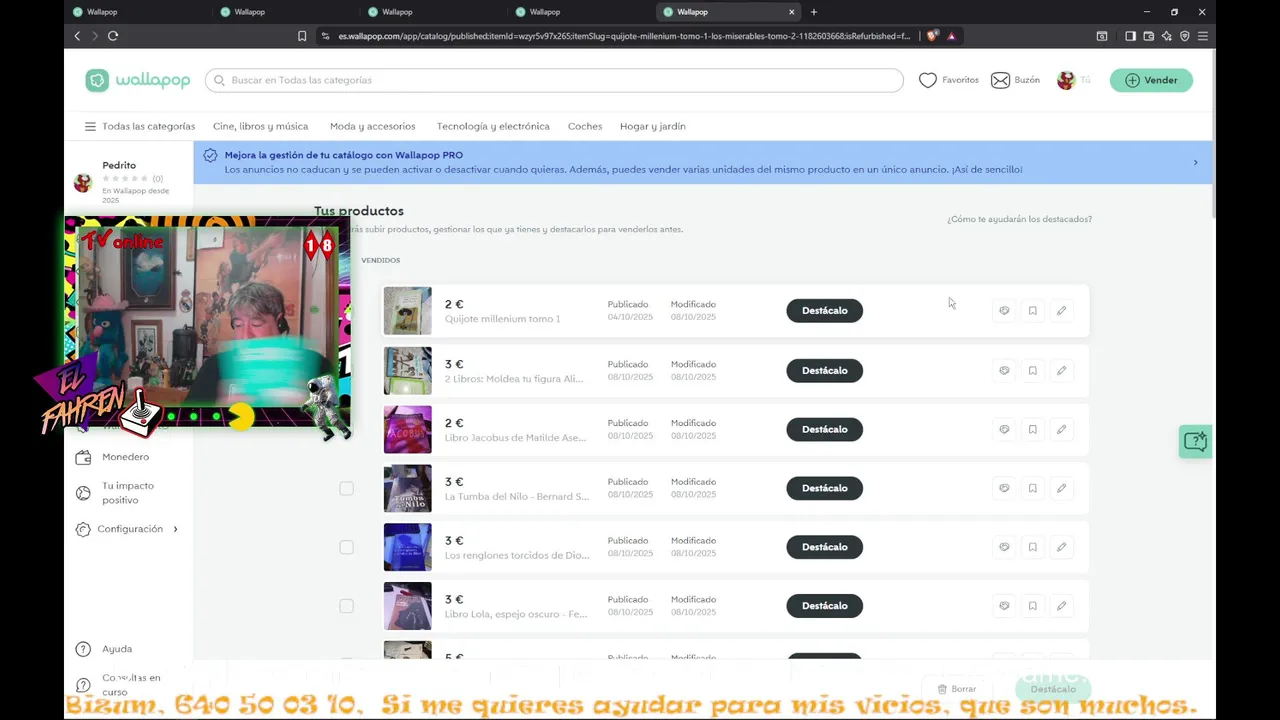Screen dimensions: 1280x720
Task: Tick checkbox for Libro Lola, espejo oscuro
Action: tap(346, 606)
